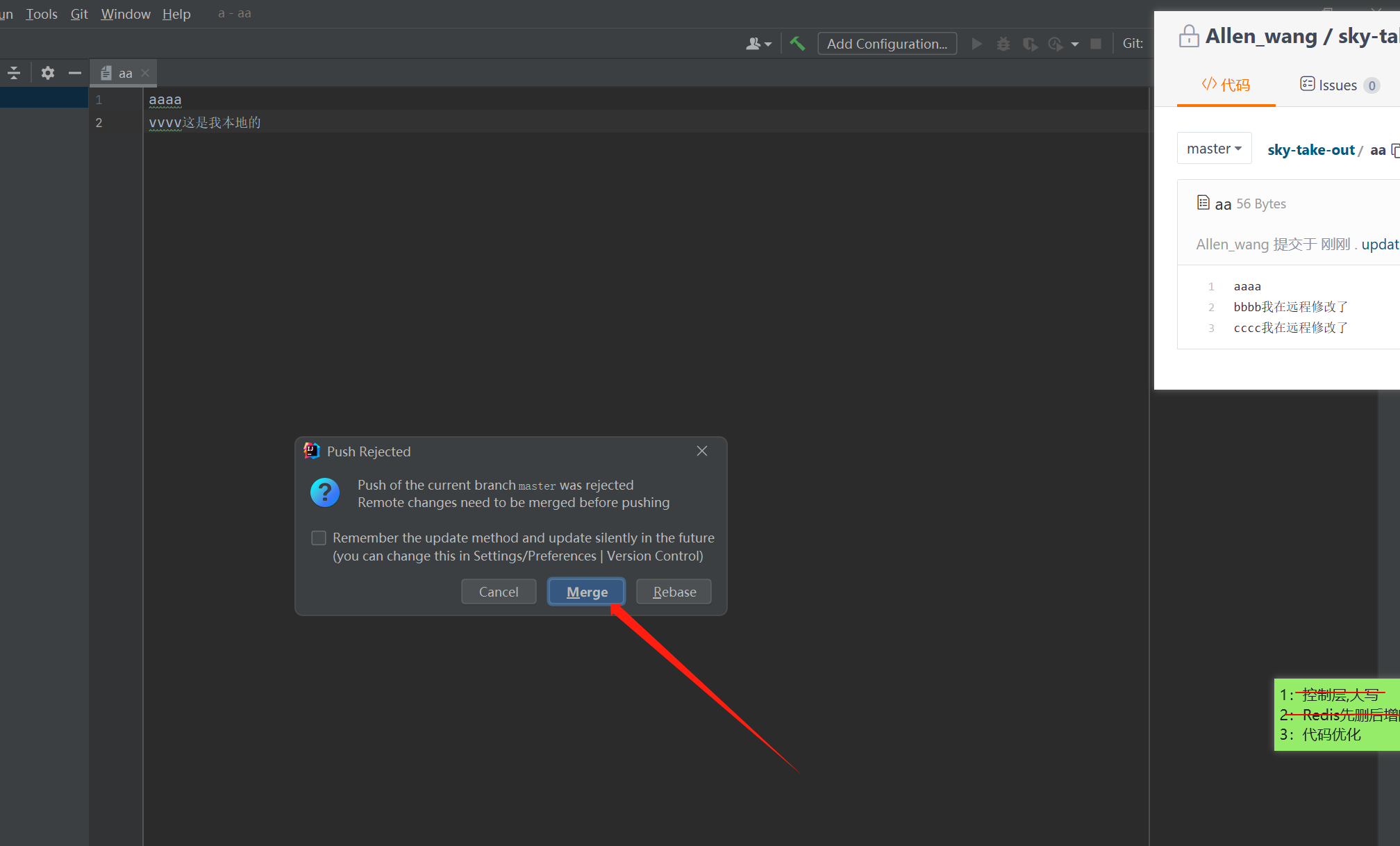Open the Git menu
The height and width of the screenshot is (846, 1400).
coord(79,14)
